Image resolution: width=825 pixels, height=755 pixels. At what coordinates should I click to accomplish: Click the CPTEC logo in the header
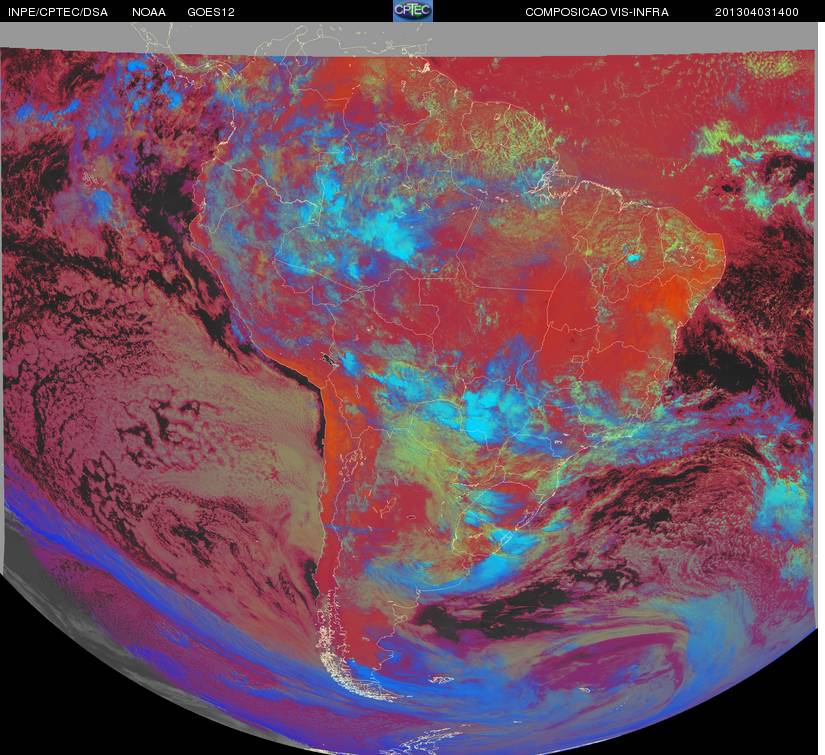tap(413, 11)
